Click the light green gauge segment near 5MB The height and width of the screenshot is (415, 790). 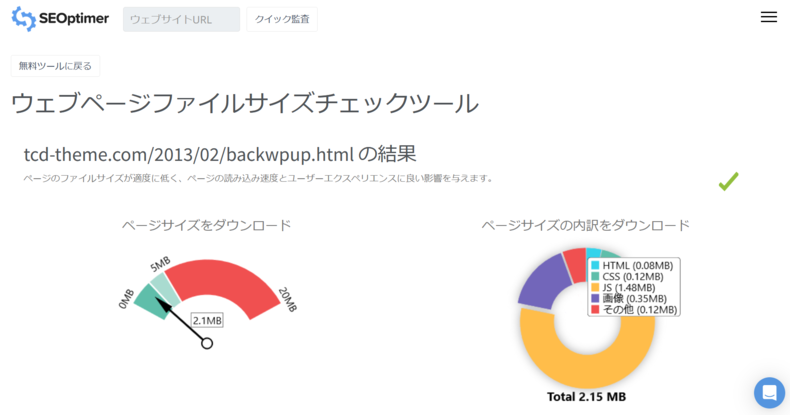click(x=166, y=288)
